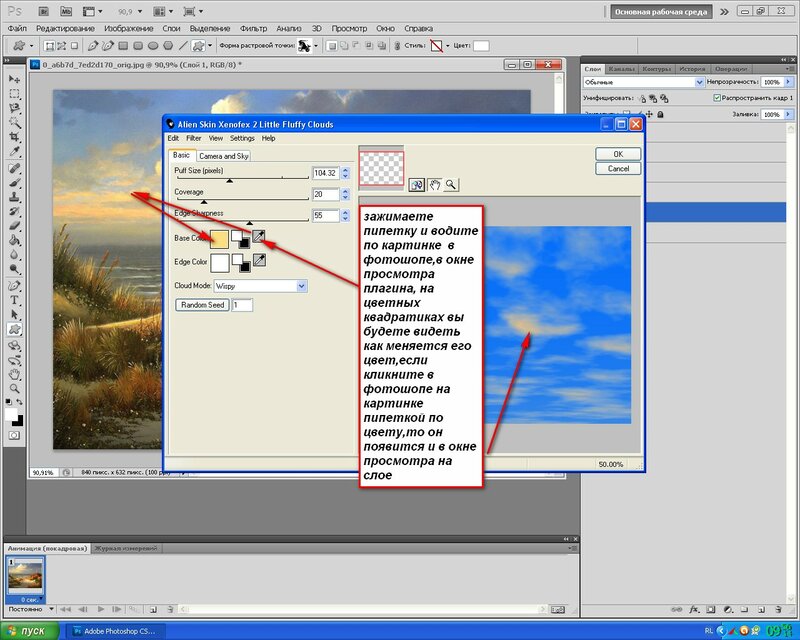Open the plugin Settings menu
800x640 pixels.
tap(242, 138)
